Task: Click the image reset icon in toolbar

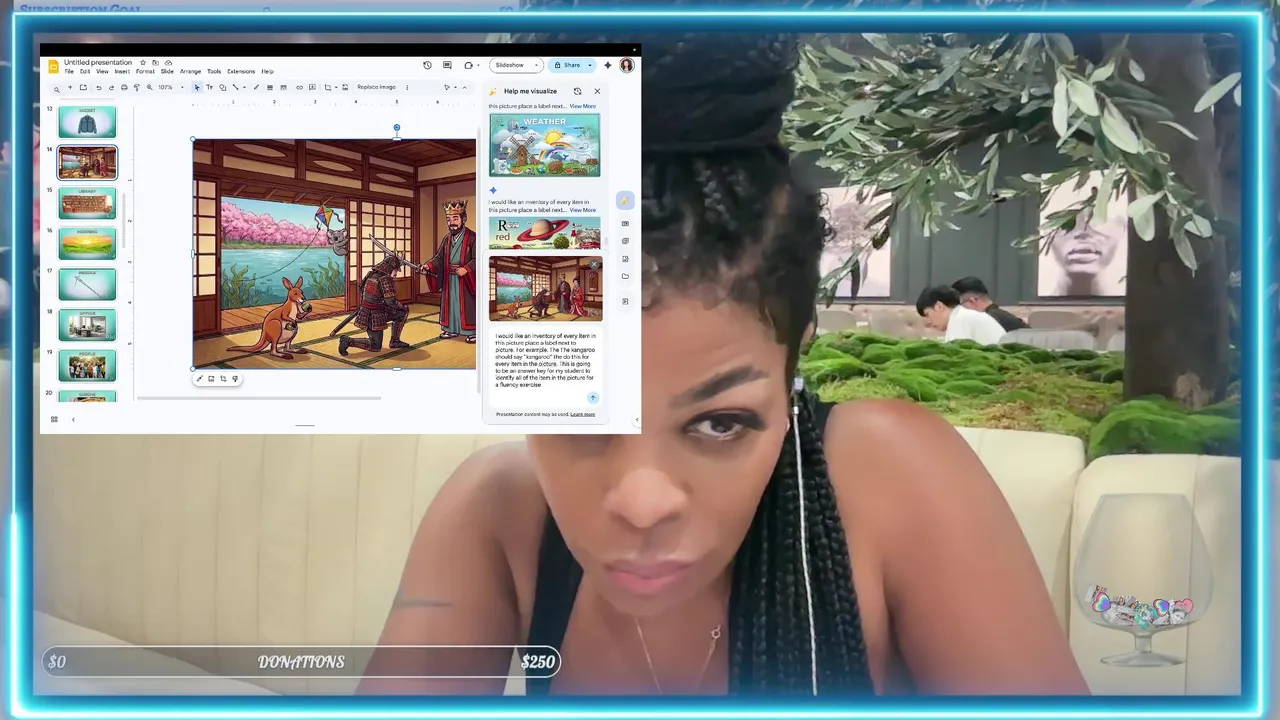Action: coord(345,87)
